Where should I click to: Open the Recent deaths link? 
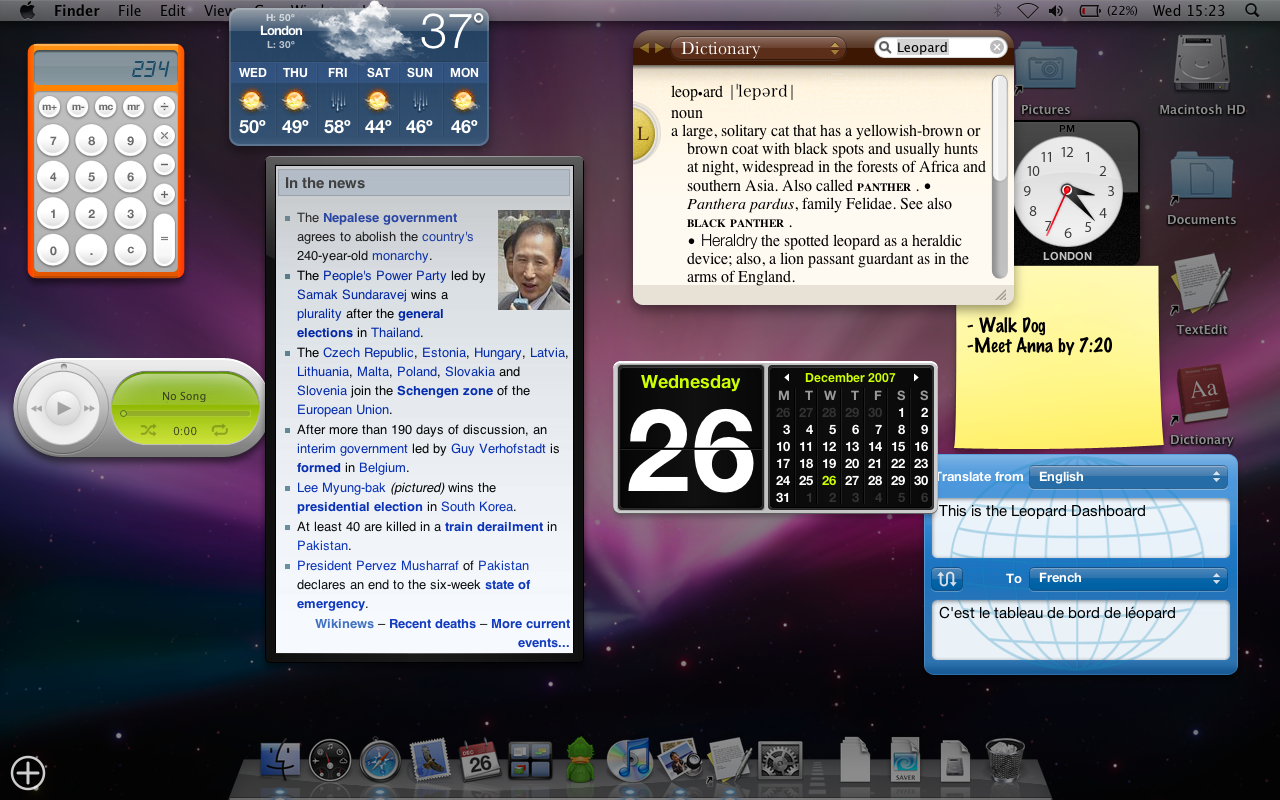pyautogui.click(x=432, y=623)
